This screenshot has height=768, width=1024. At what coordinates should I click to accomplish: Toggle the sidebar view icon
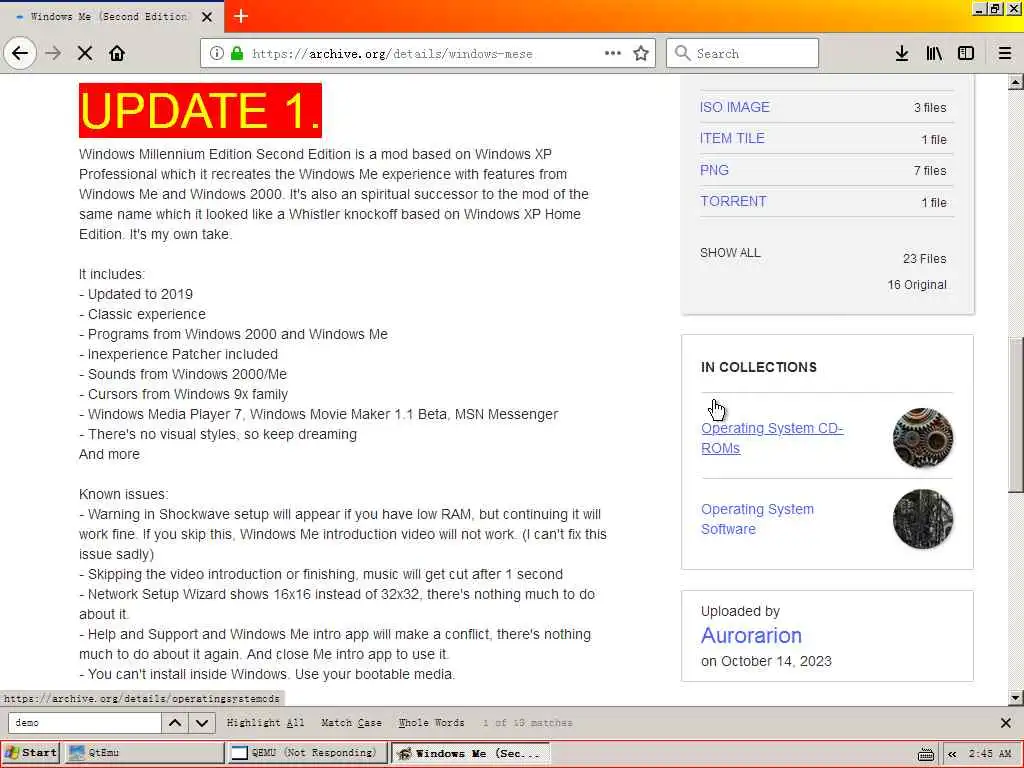click(x=966, y=53)
